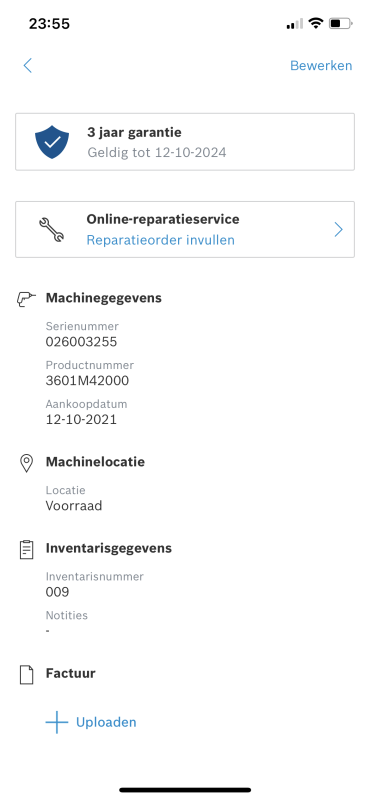The height and width of the screenshot is (800, 370).
Task: Tap the Wi-Fi status bar icon
Action: (316, 23)
